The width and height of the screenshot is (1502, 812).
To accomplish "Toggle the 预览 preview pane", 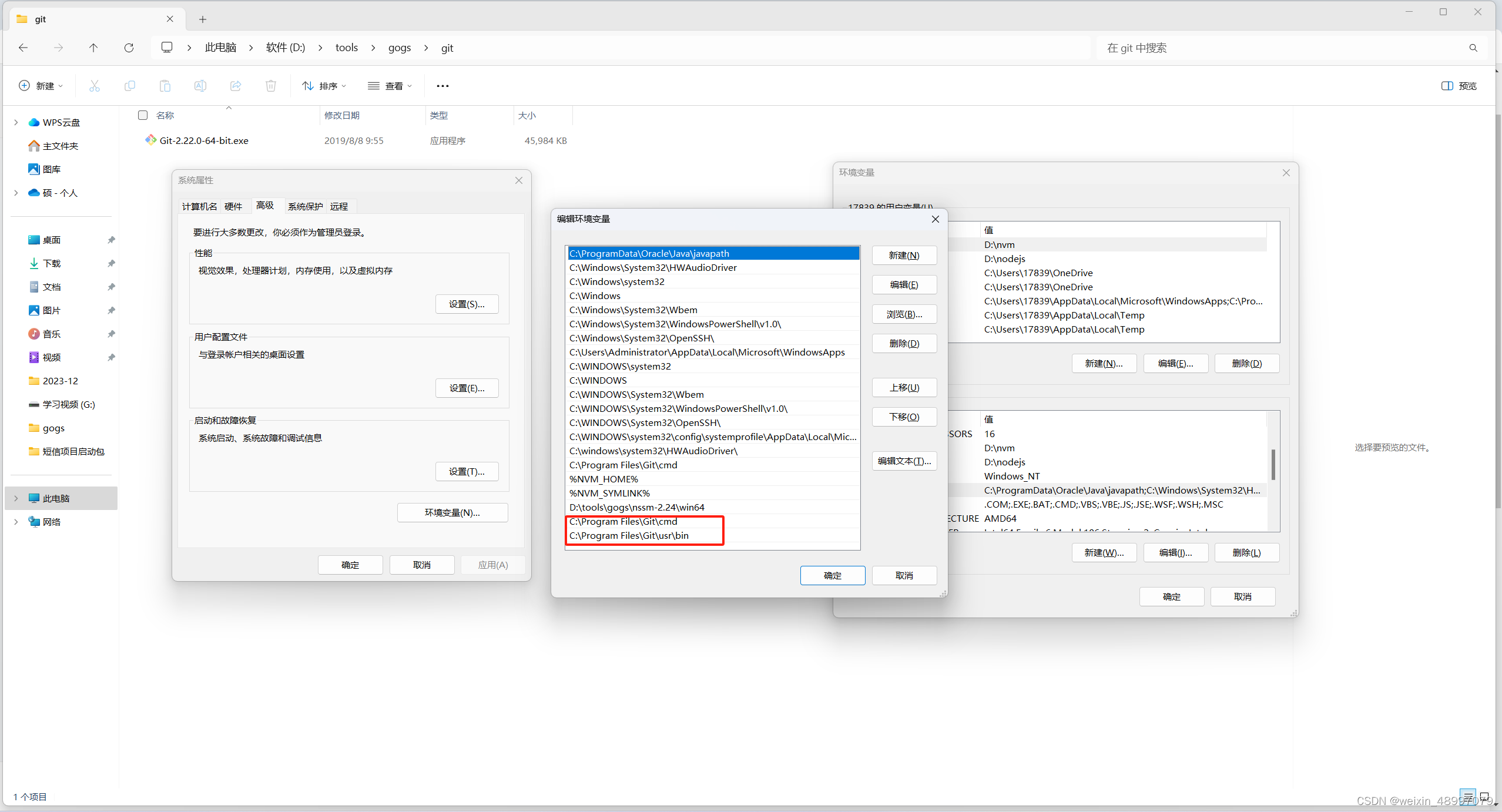I will tap(1460, 86).
